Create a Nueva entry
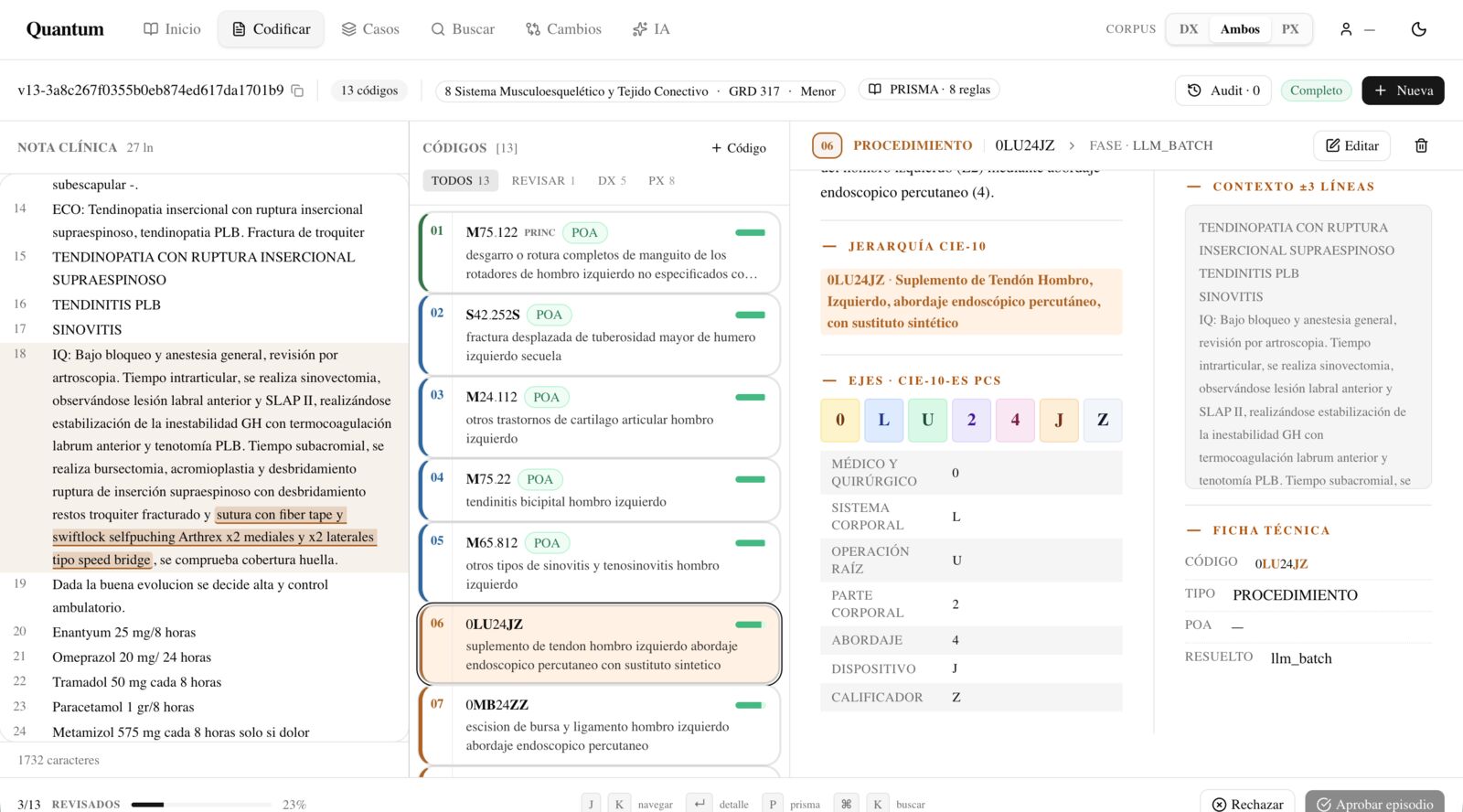The image size is (1463, 812). pos(1403,91)
